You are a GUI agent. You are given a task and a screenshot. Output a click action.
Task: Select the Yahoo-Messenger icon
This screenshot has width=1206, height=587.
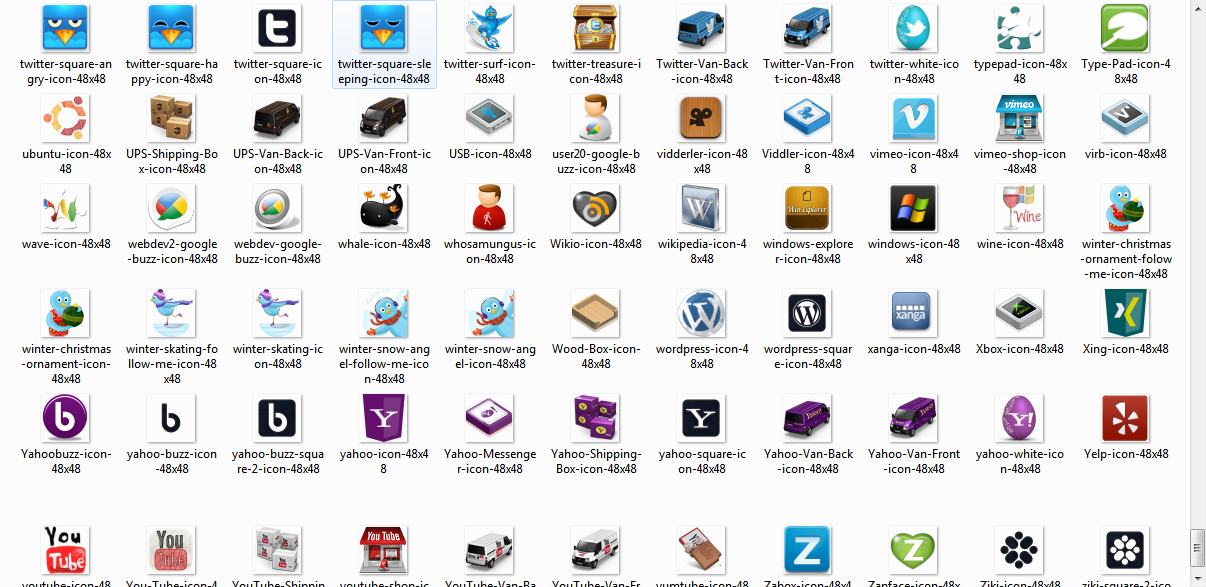click(490, 419)
